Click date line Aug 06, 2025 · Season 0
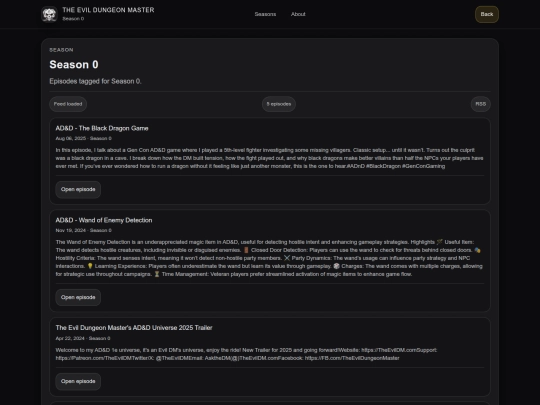Viewport: 540px width, 405px height. (x=83, y=138)
